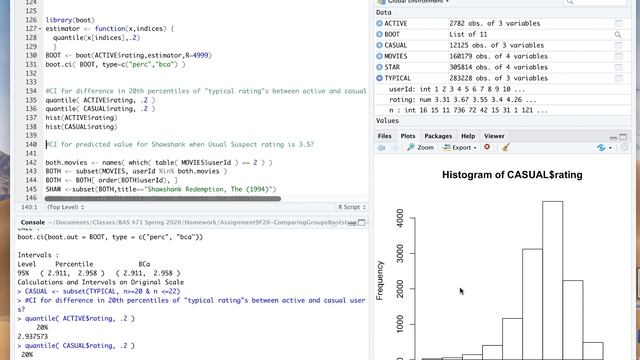
Task: Place cursor on line 130 boot call
Action: coord(129,56)
